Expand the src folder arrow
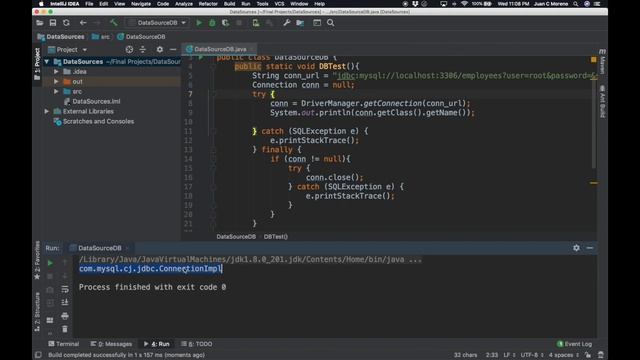 pos(56,91)
